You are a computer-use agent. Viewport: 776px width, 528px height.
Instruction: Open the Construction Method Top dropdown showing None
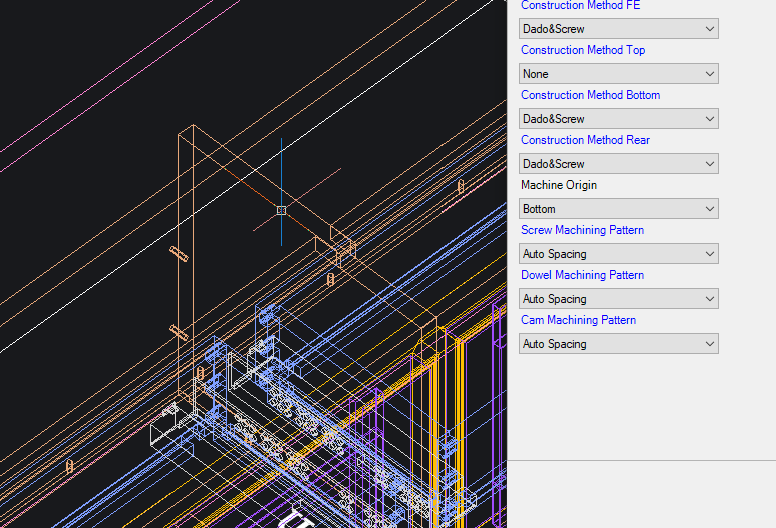(x=619, y=74)
